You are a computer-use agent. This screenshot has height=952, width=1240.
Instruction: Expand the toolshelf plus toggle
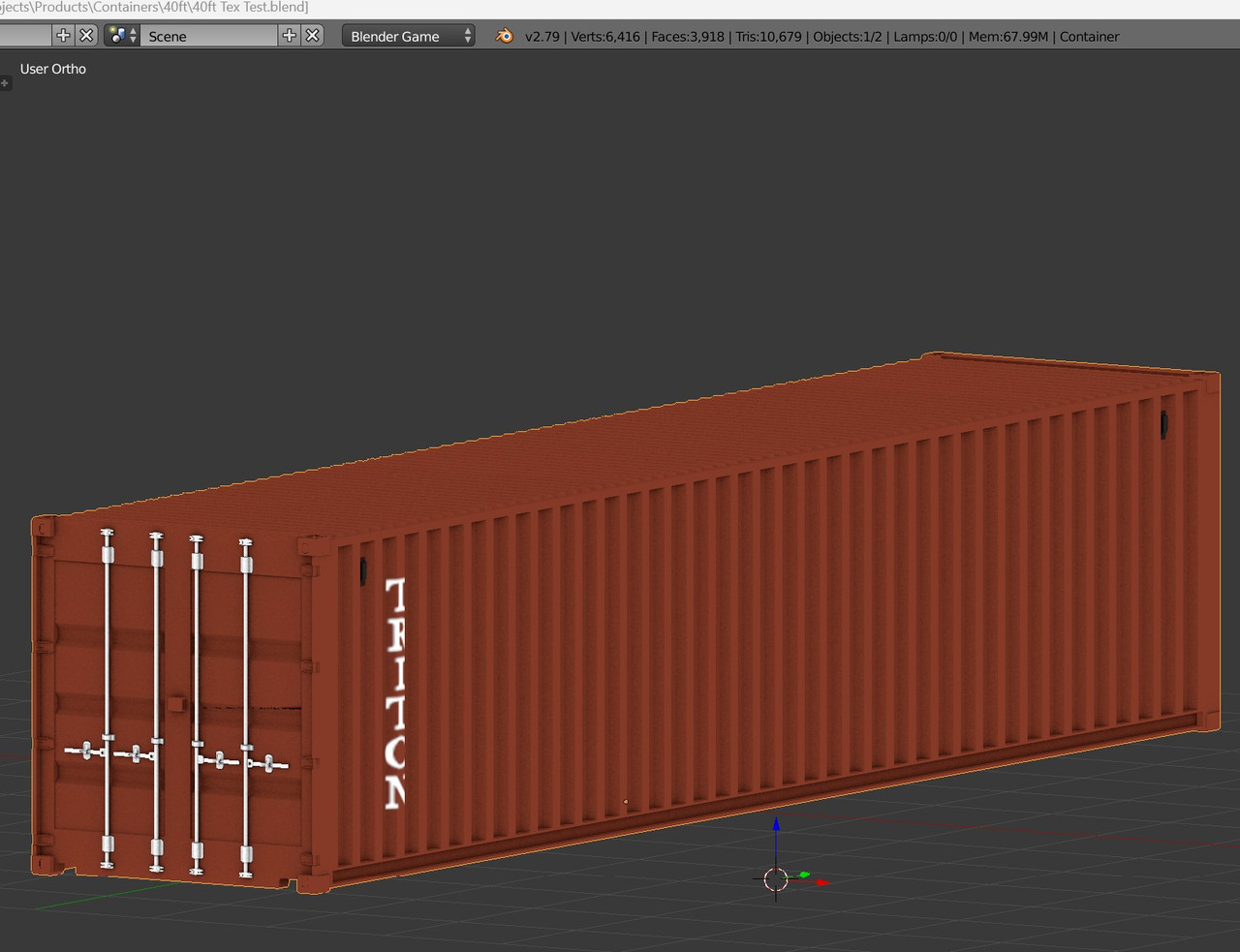tap(5, 83)
